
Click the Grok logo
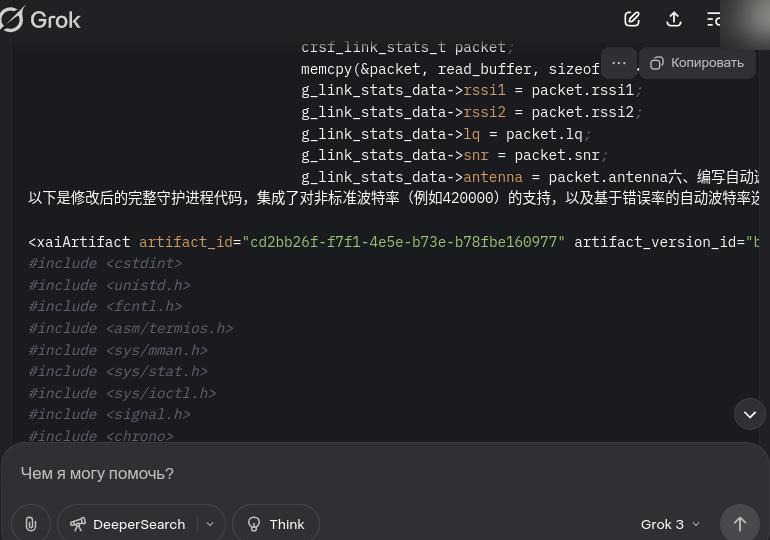(x=40, y=20)
